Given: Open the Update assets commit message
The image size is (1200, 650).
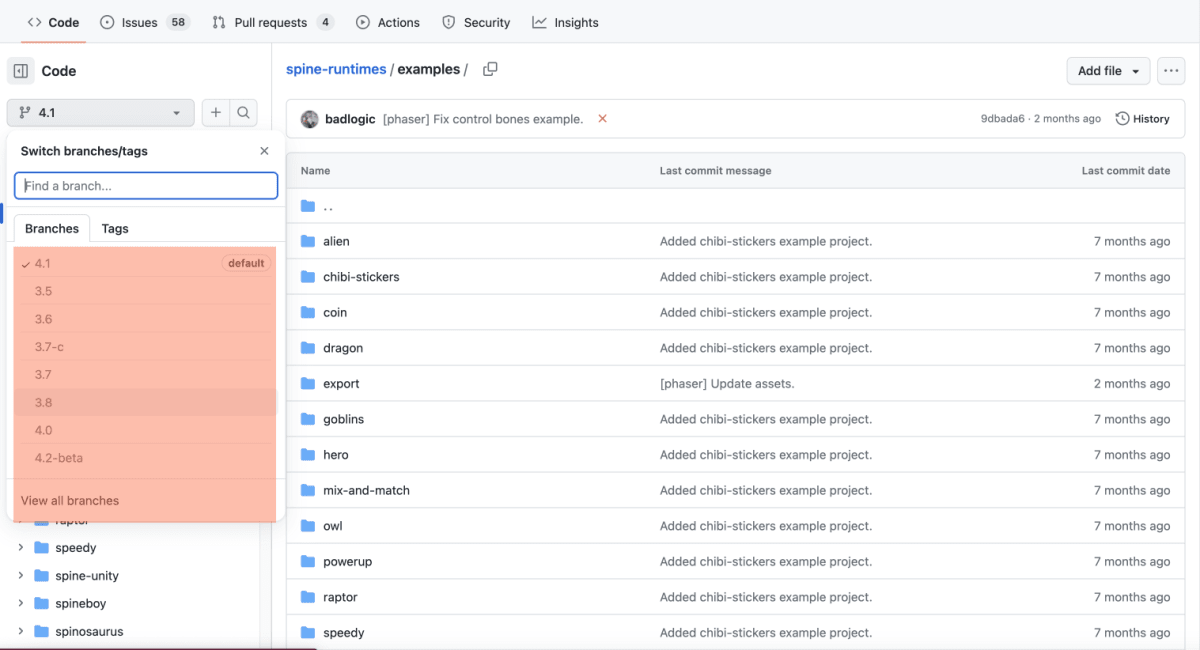Looking at the screenshot, I should click(x=727, y=384).
